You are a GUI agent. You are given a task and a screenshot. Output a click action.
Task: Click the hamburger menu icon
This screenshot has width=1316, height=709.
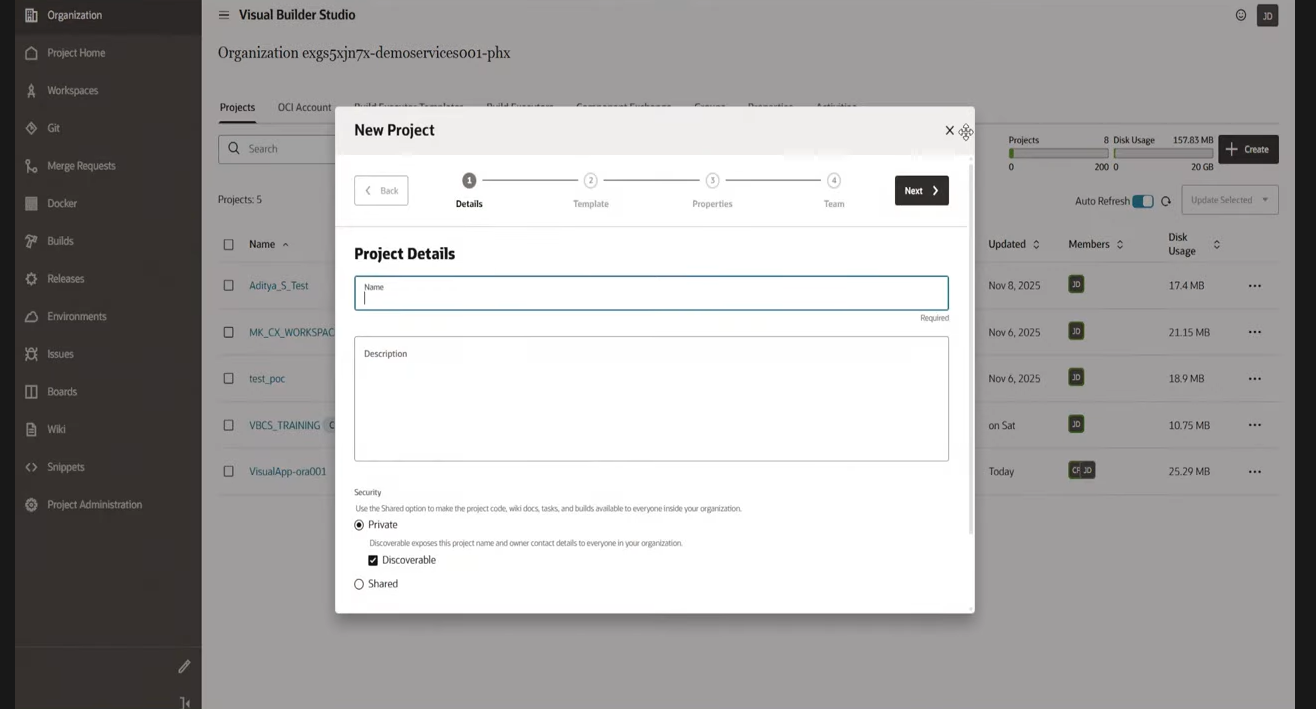pos(224,15)
